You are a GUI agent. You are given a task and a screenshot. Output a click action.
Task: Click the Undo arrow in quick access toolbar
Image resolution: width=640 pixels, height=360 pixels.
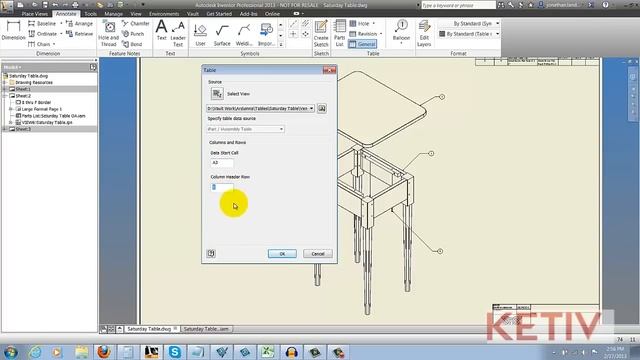(x=55, y=5)
